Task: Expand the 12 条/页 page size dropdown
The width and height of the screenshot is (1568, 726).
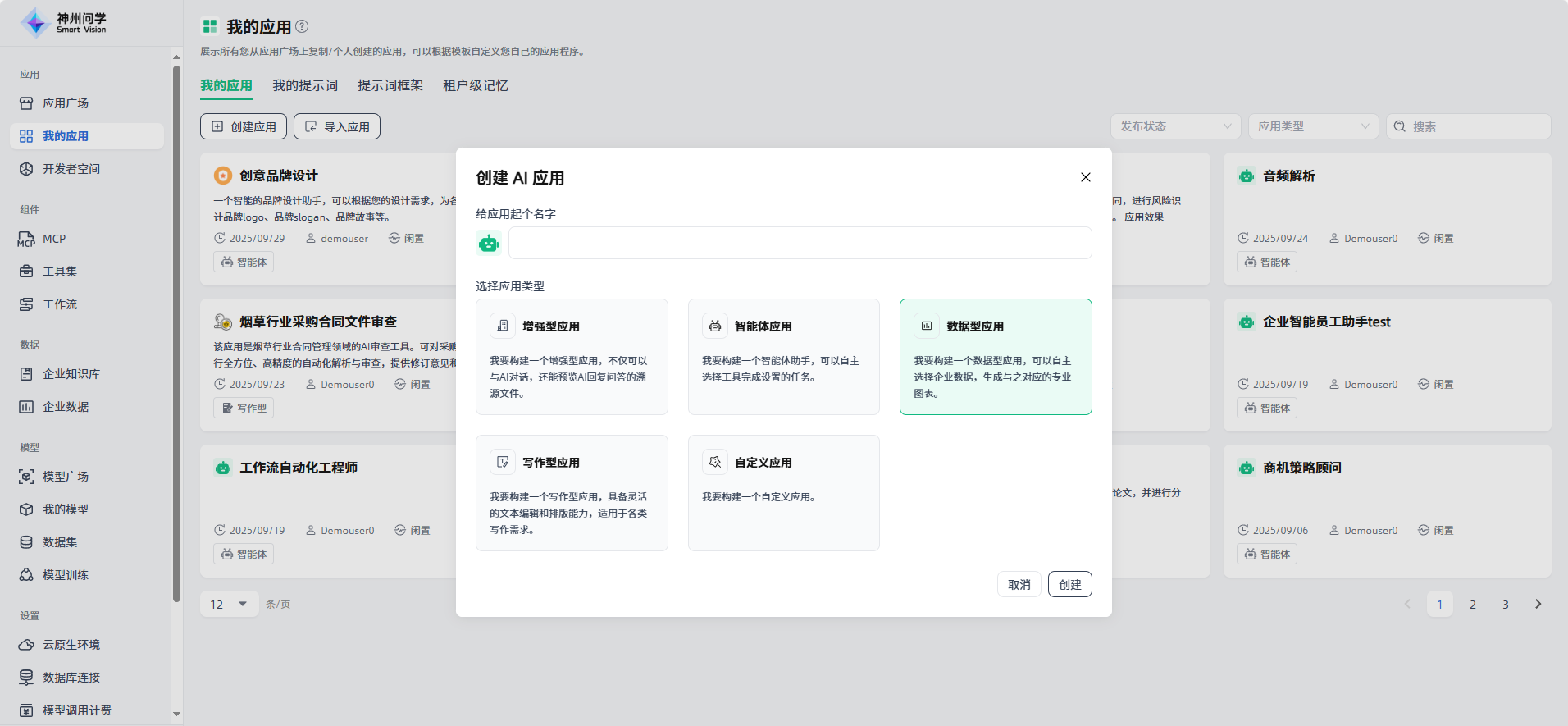Action: click(229, 605)
